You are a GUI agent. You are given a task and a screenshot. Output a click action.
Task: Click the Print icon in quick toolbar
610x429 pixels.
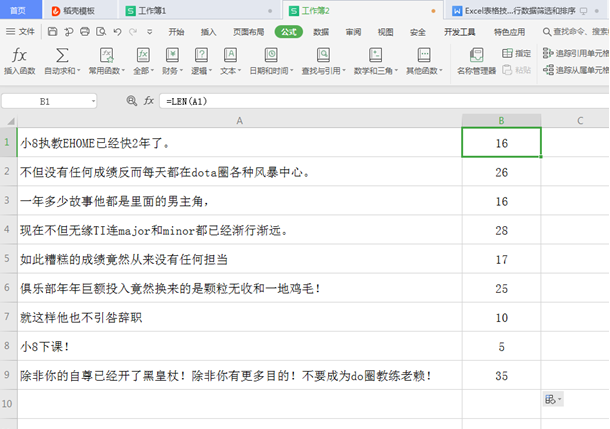(85, 32)
